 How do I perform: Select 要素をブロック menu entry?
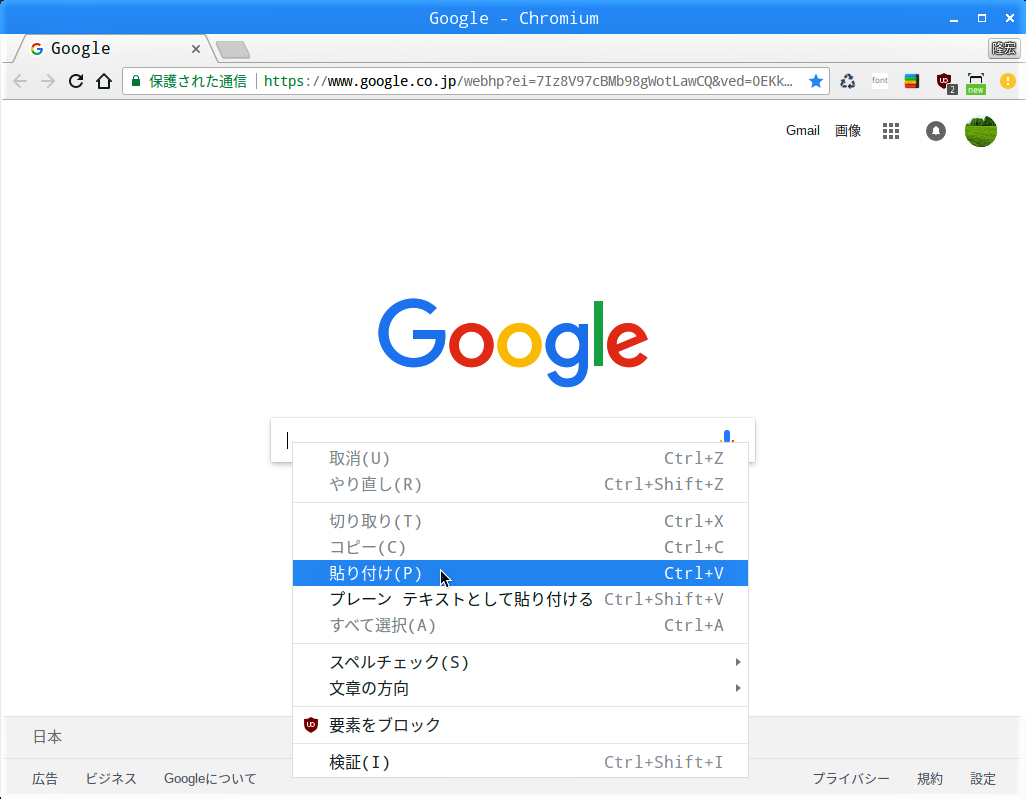pyautogui.click(x=520, y=725)
